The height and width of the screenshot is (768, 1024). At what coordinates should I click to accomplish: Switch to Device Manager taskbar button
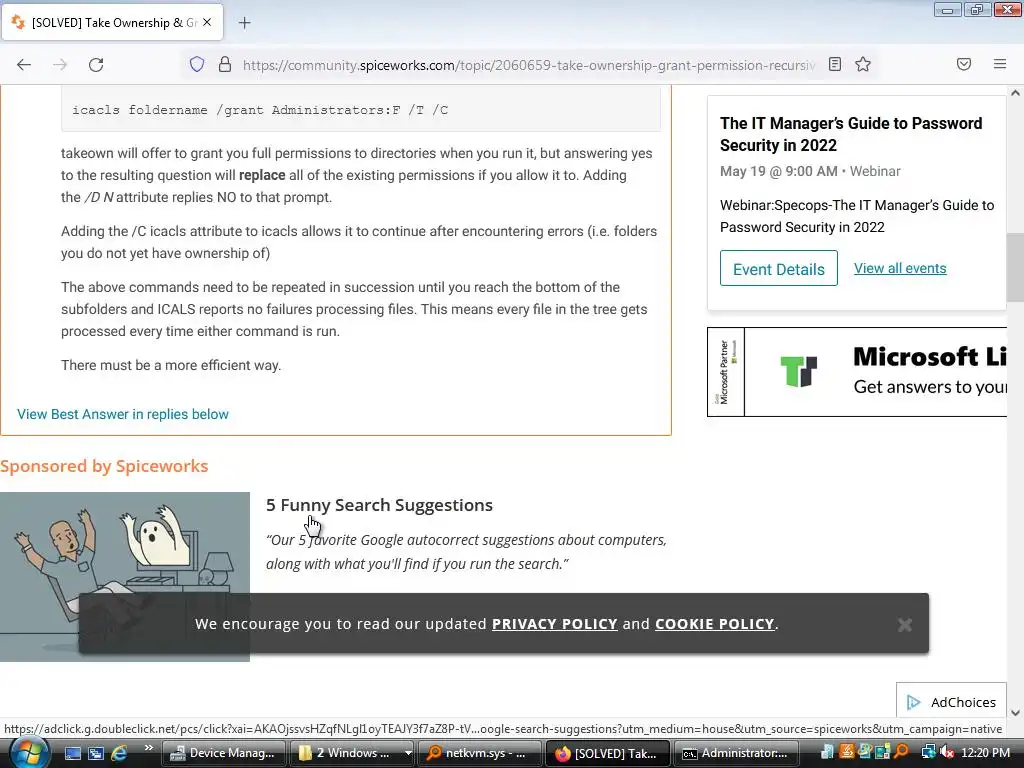coord(223,753)
